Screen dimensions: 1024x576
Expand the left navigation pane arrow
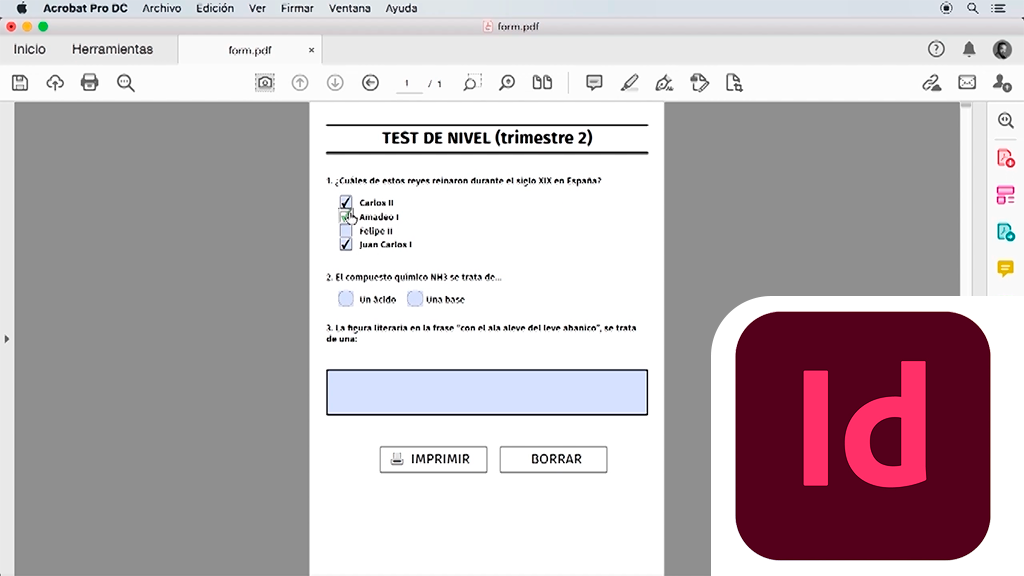7,339
